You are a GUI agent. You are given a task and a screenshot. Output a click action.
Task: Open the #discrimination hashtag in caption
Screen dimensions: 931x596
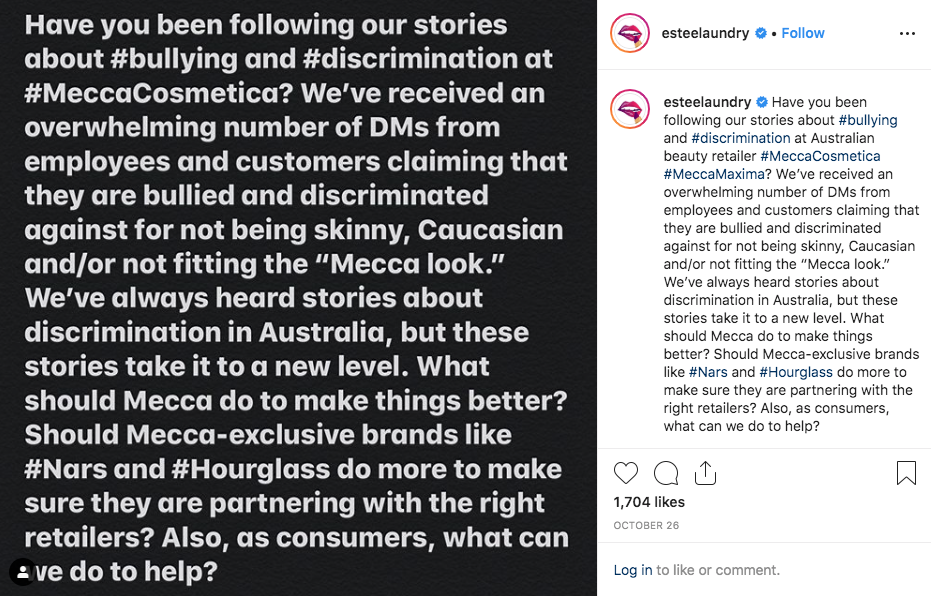740,138
